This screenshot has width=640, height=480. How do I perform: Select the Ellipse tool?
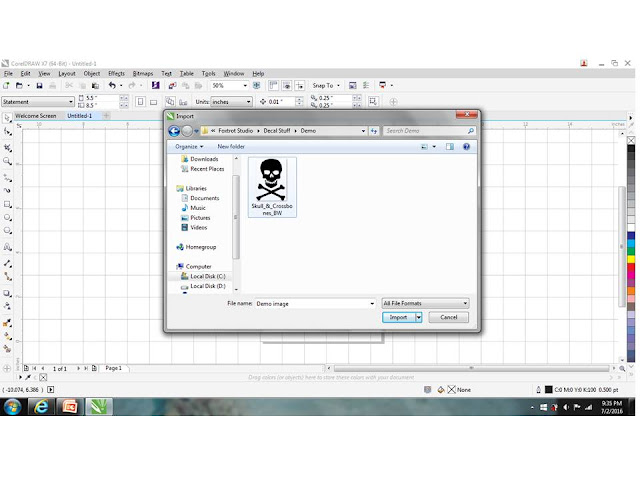tap(7, 217)
